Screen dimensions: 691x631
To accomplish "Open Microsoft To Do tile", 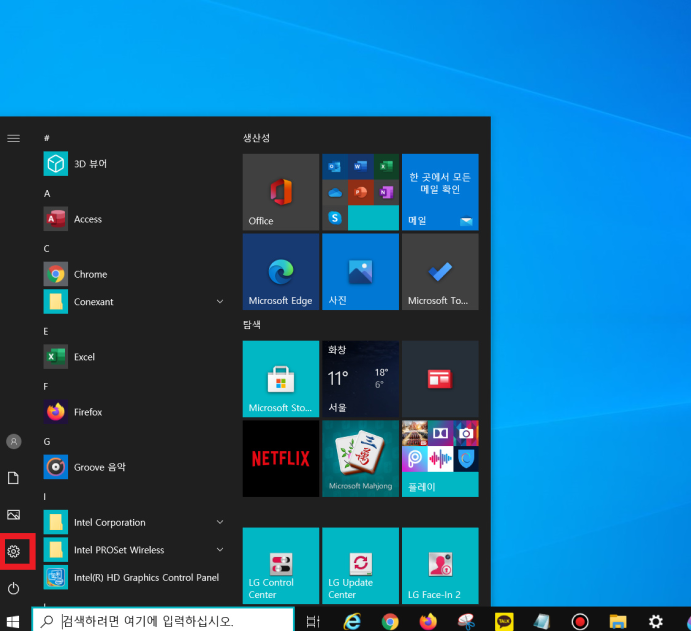I will click(440, 272).
